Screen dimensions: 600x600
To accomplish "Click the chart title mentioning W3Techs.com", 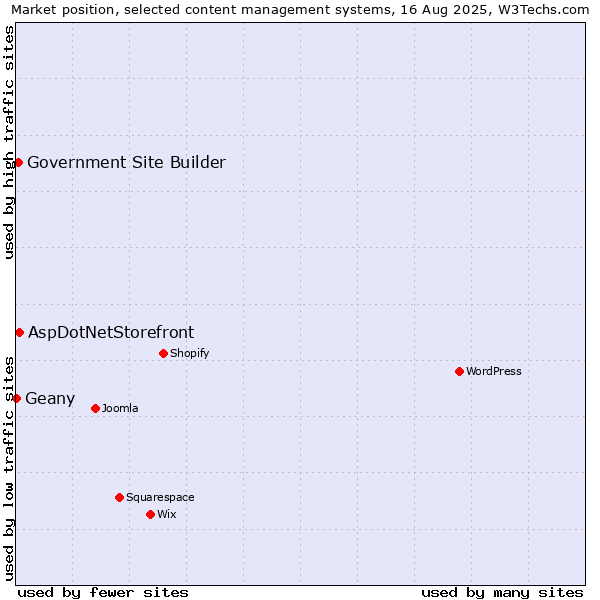I will [300, 10].
